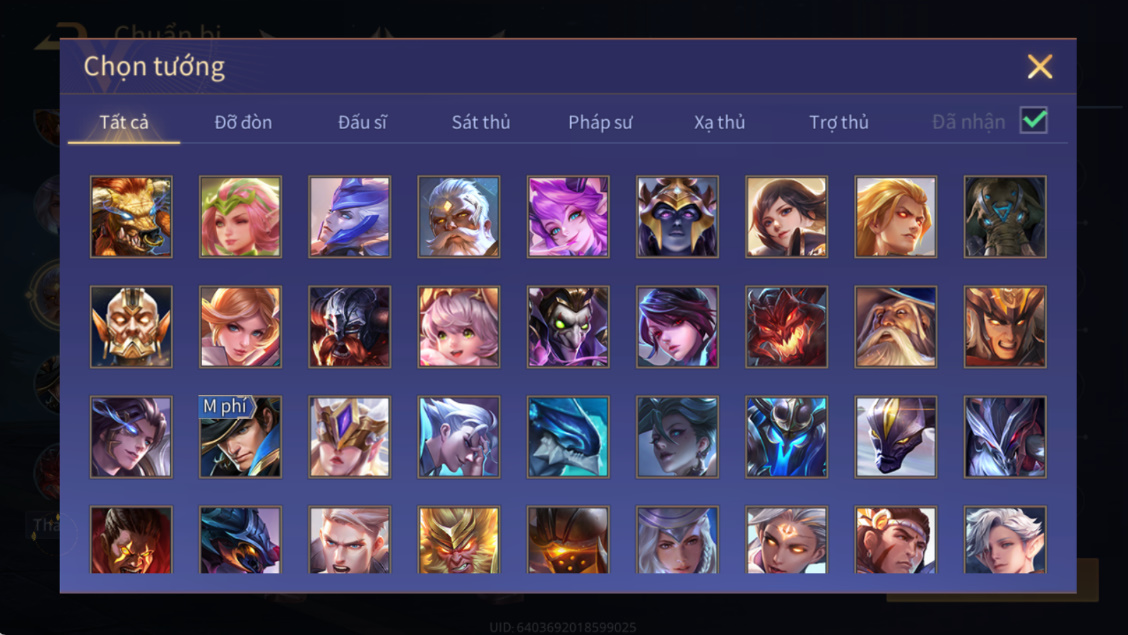Select the orange horned beast hero portrait
Screen dimensions: 1128x635
tap(131, 216)
